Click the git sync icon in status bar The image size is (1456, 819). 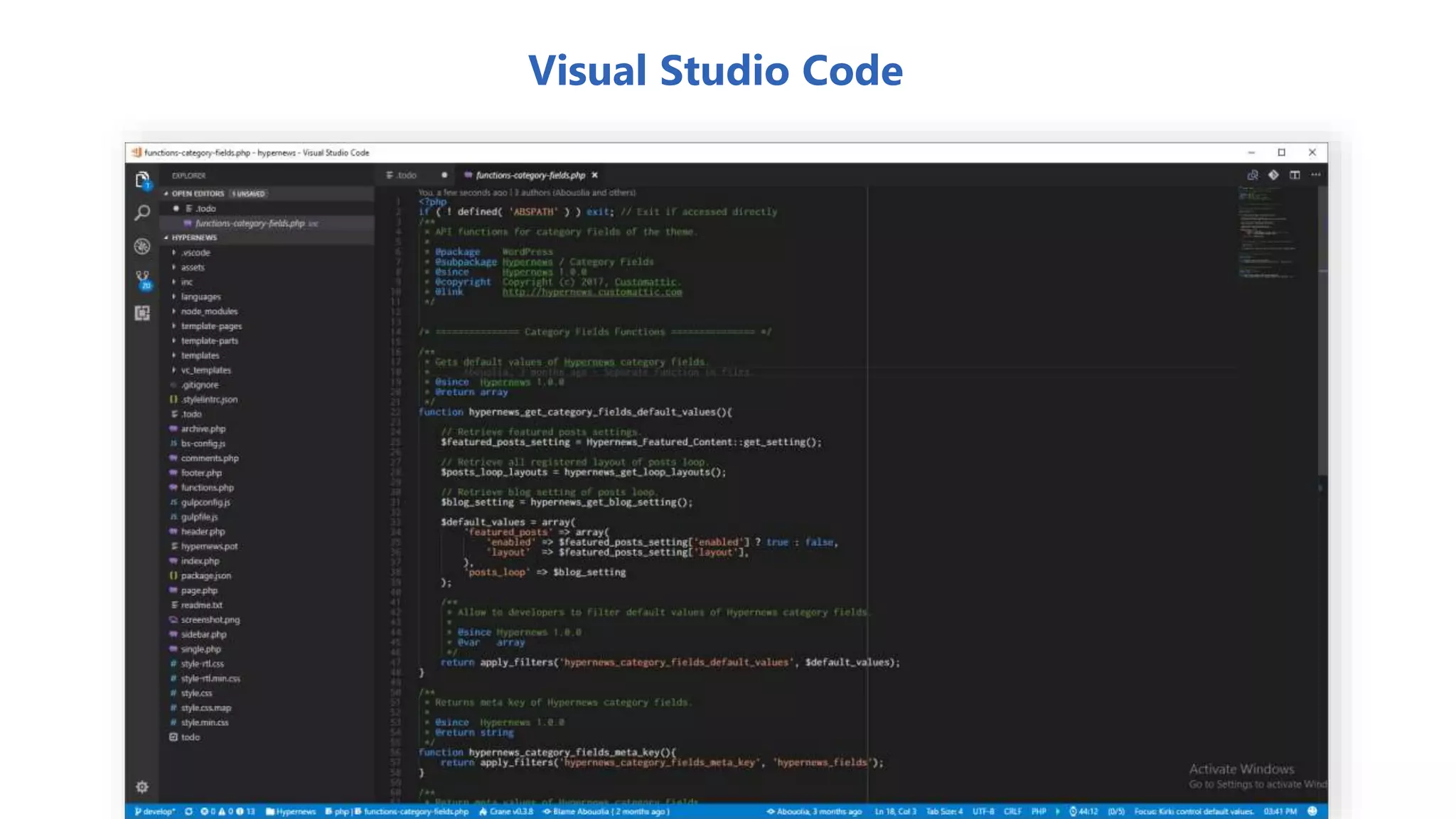click(x=188, y=811)
